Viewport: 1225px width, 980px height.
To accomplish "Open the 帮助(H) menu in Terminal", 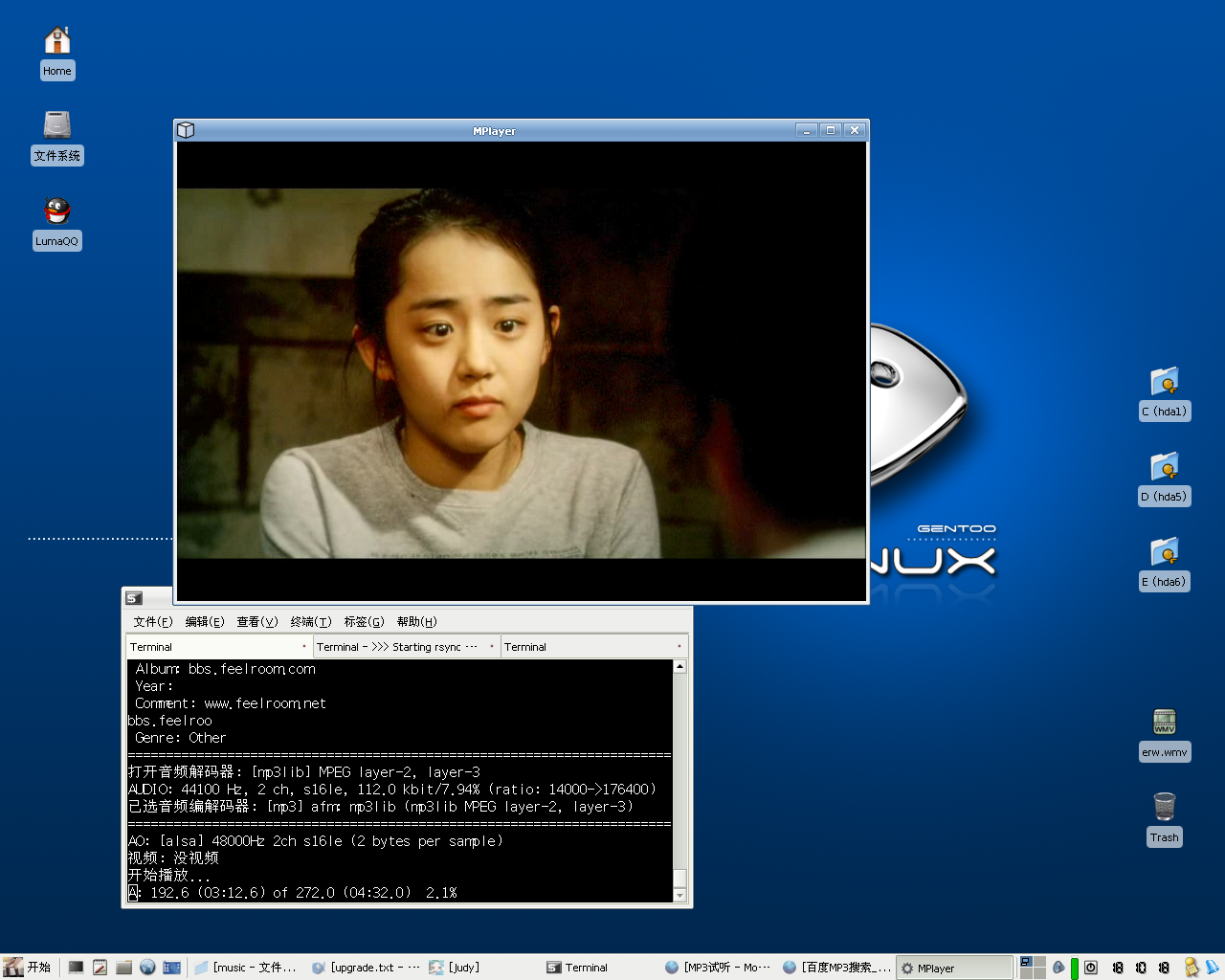I will point(416,621).
